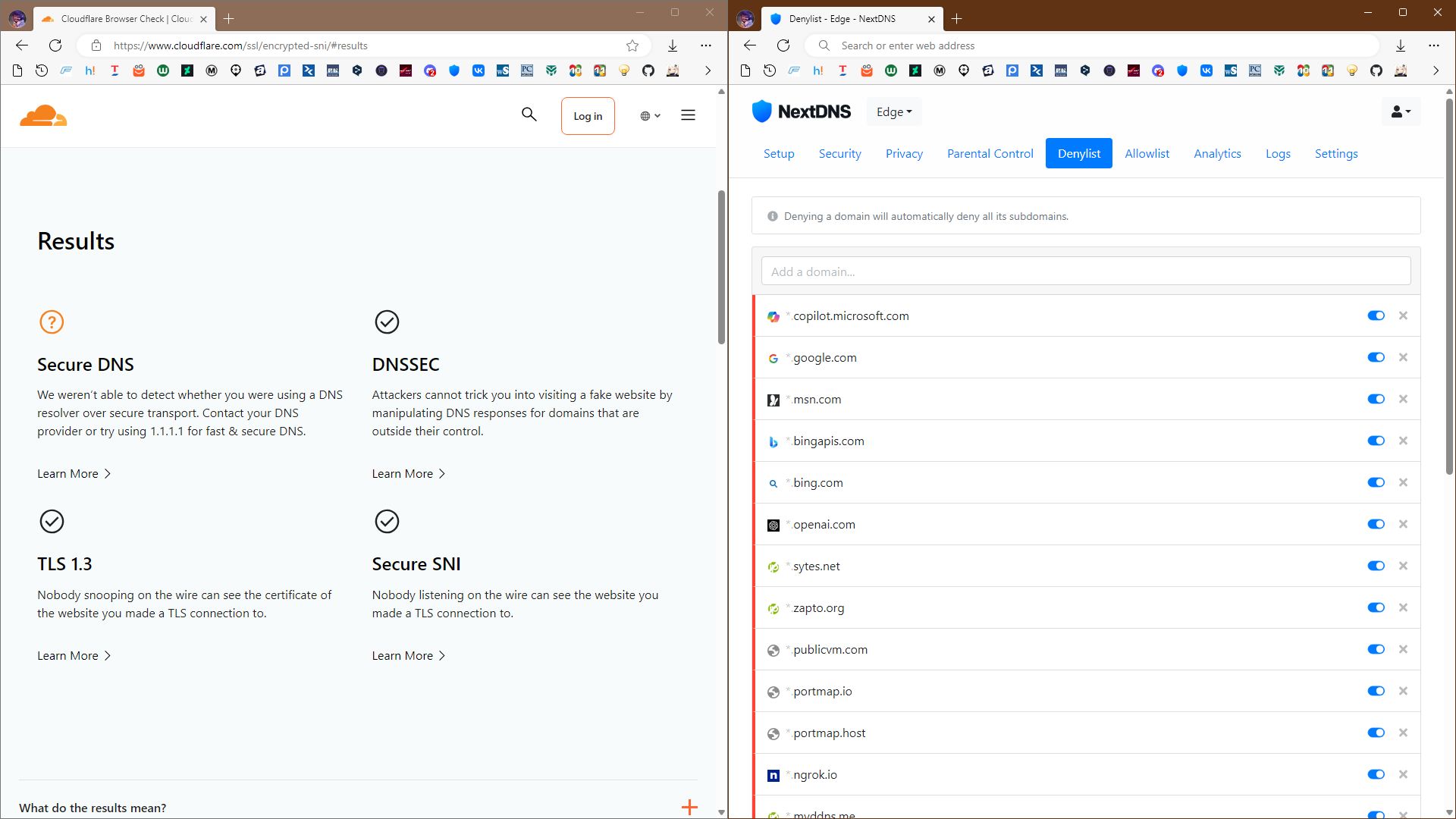Click the Cloudflare Log in button
Viewport: 1456px width, 819px height.
point(587,116)
